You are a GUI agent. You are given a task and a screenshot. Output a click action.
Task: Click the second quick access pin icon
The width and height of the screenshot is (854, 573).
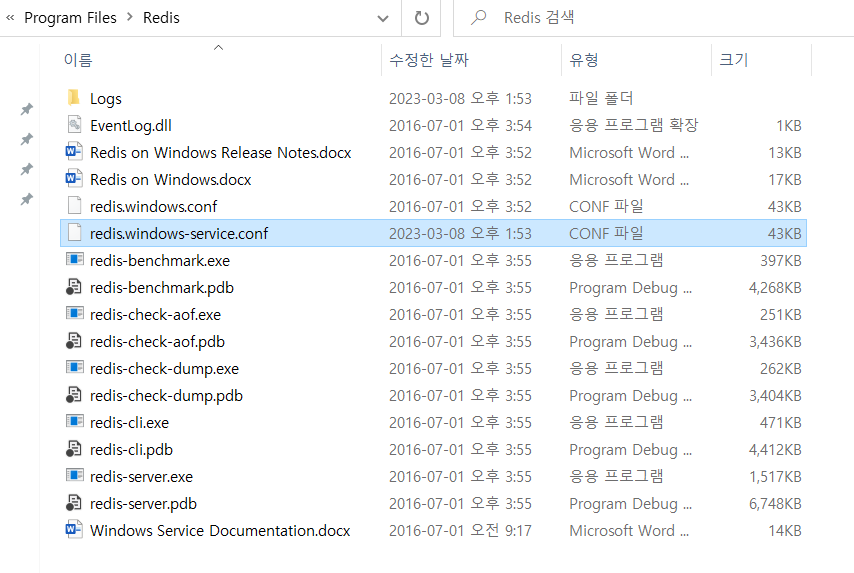point(26,139)
